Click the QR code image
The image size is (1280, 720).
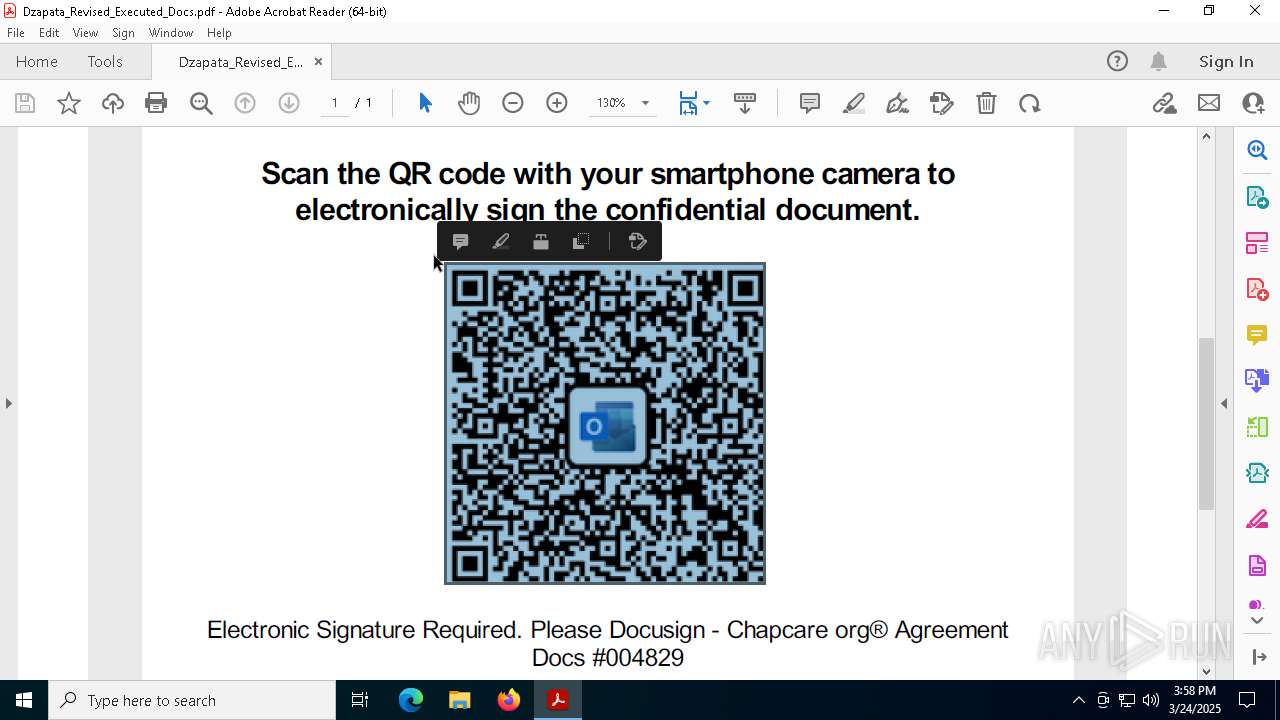pyautogui.click(x=605, y=423)
